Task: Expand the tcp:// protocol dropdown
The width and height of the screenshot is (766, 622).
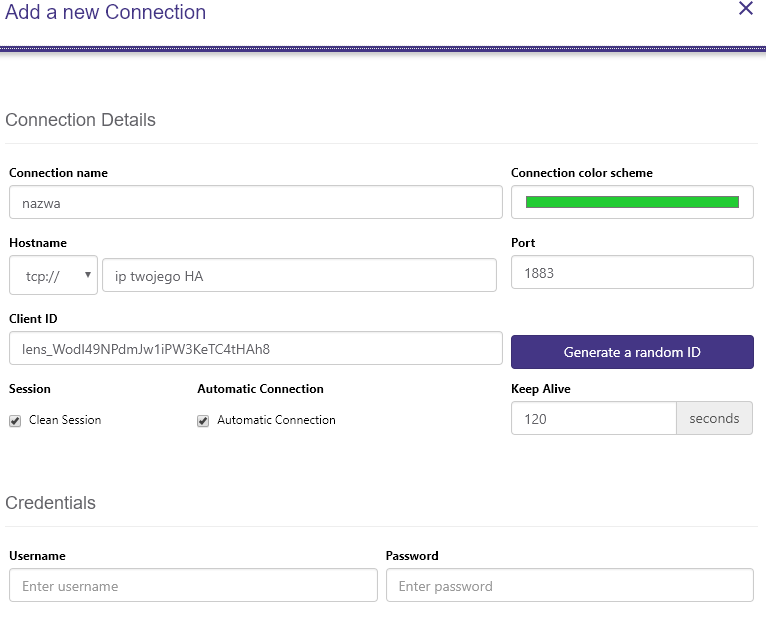Action: pyautogui.click(x=53, y=276)
